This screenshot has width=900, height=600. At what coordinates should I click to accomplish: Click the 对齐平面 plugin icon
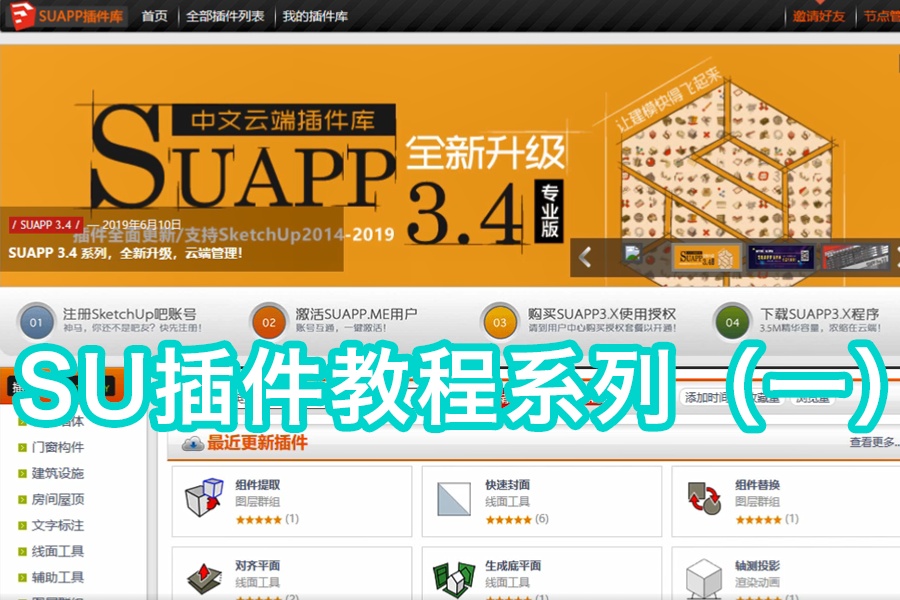click(203, 579)
